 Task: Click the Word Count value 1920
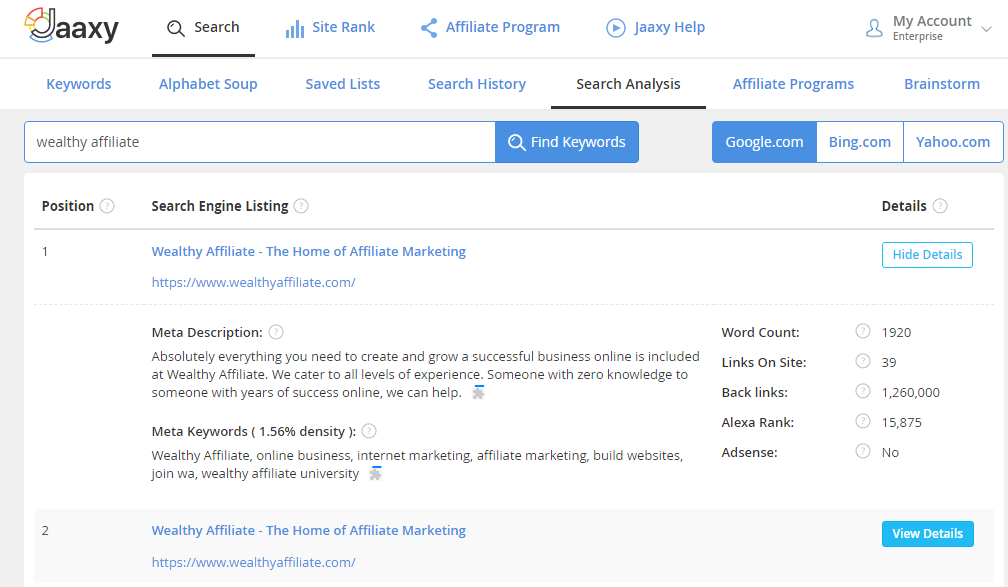point(896,332)
